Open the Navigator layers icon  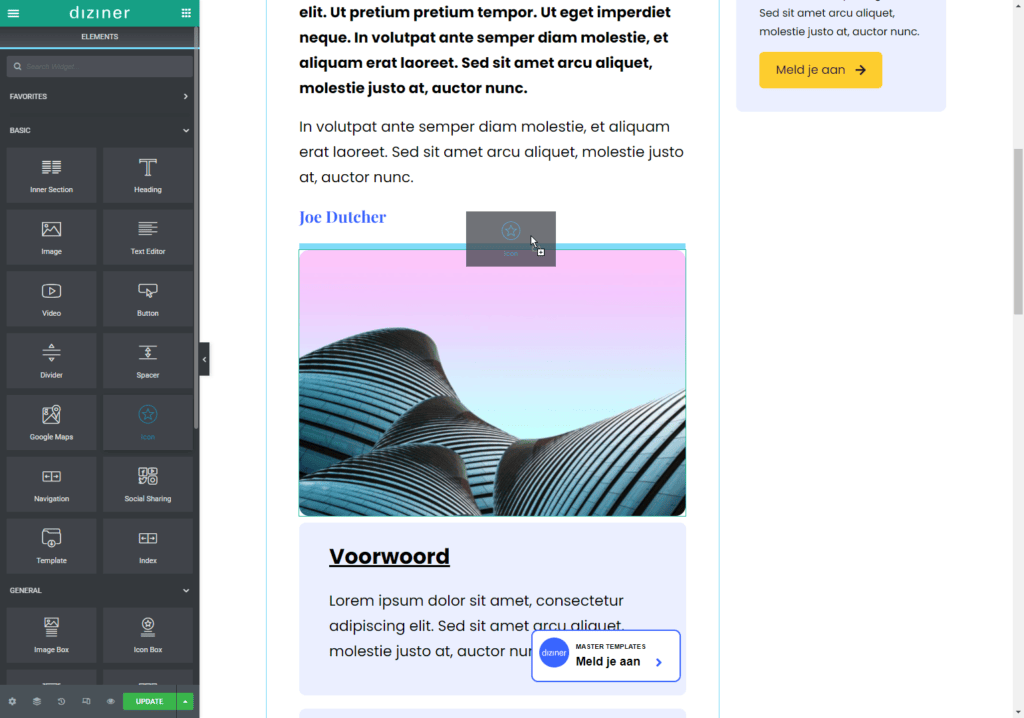click(x=37, y=701)
